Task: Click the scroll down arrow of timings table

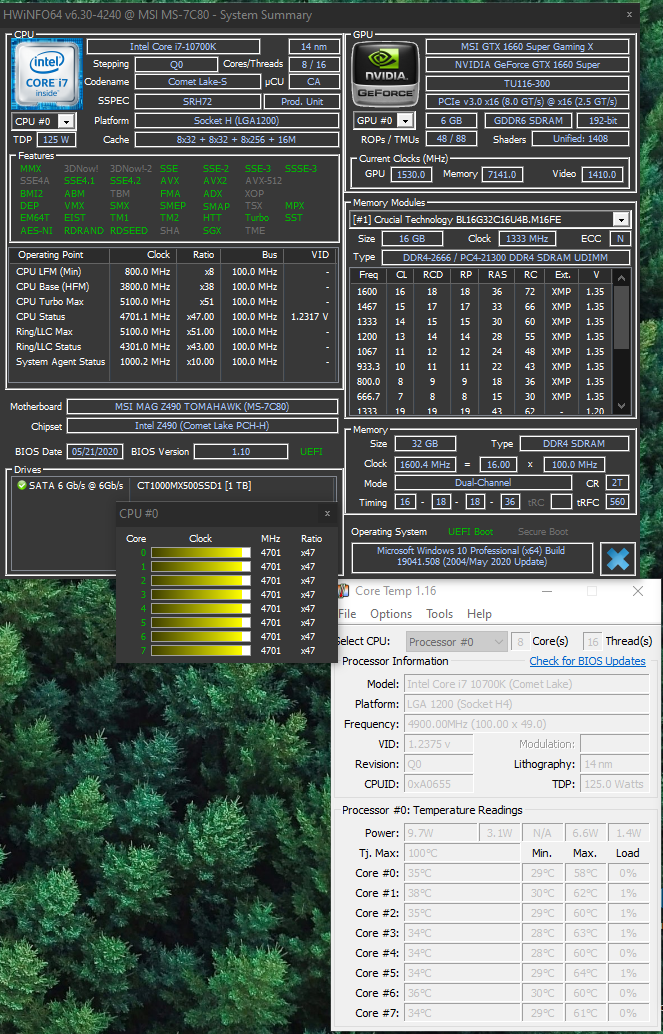Action: pyautogui.click(x=621, y=406)
